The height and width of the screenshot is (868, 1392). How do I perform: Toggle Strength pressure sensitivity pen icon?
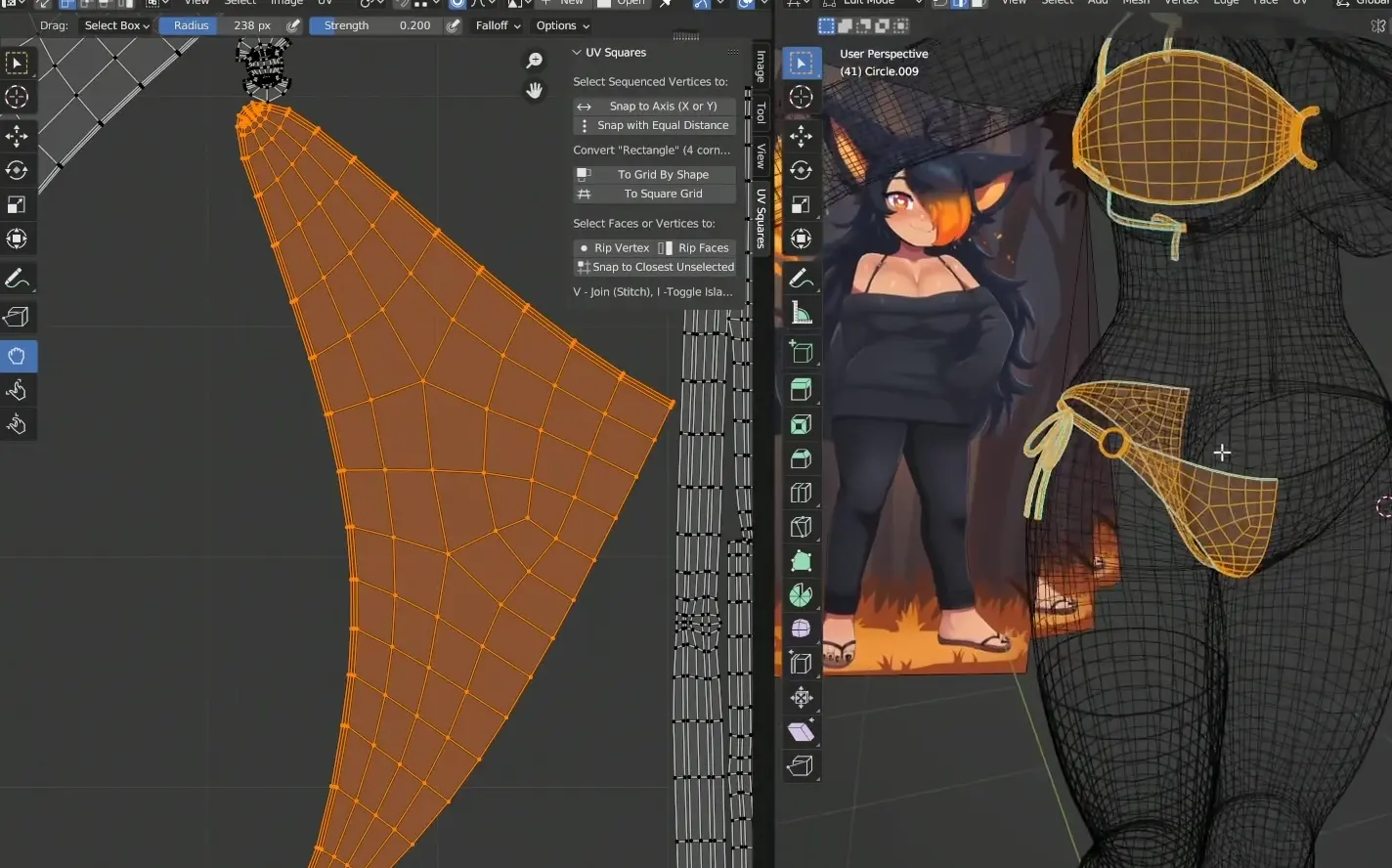coord(453,25)
